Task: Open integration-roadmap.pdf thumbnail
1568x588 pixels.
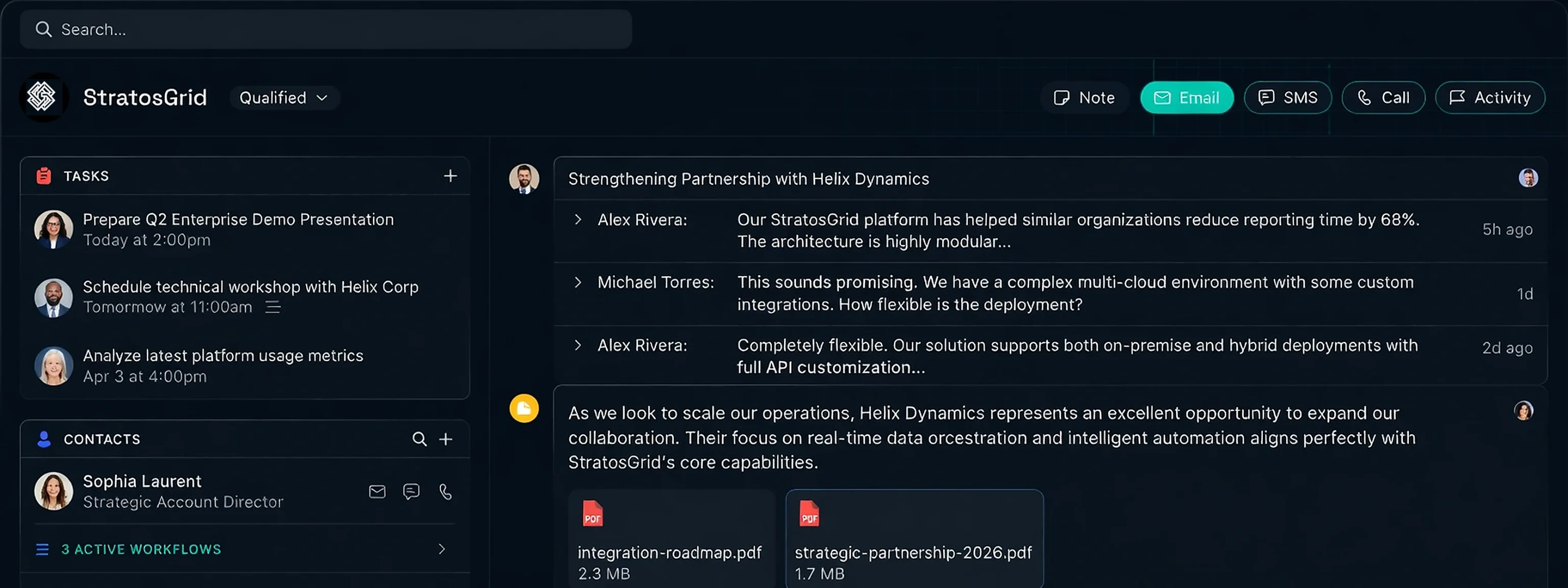Action: tap(670, 538)
